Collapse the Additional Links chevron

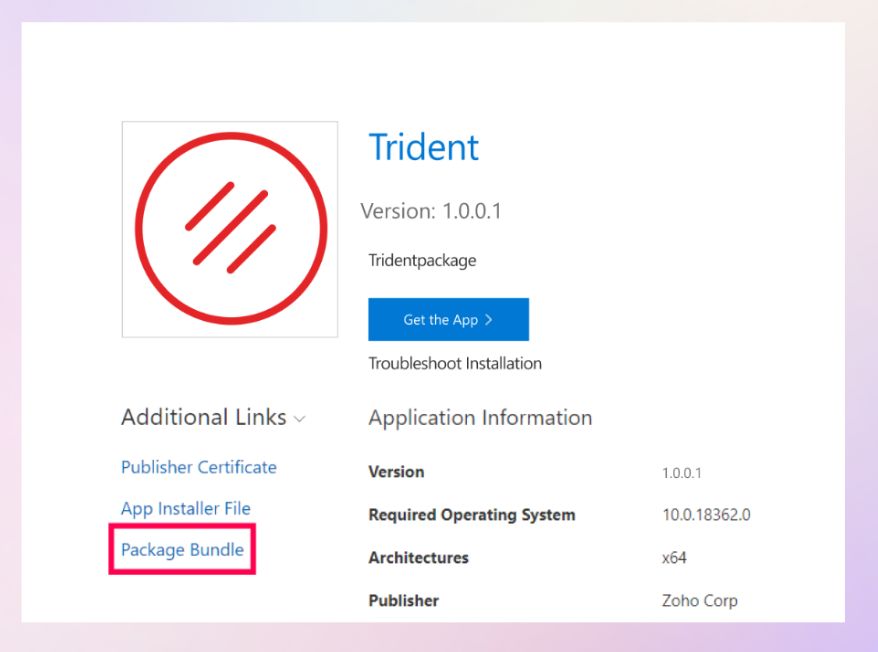pyautogui.click(x=300, y=419)
